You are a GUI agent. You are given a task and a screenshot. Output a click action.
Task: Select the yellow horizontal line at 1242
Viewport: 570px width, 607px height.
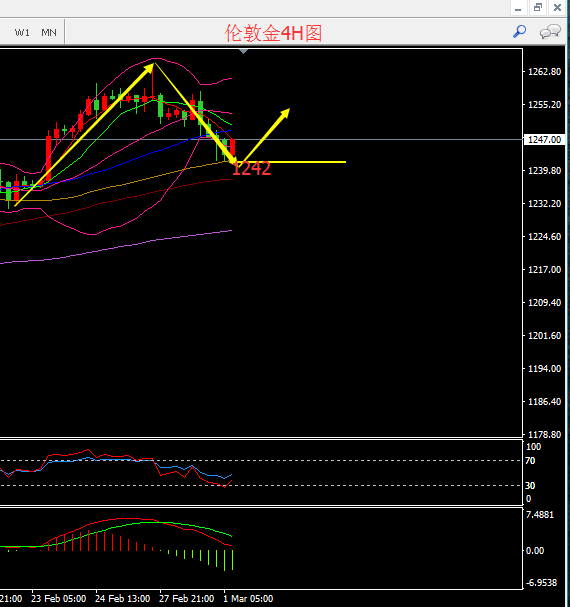coord(292,162)
